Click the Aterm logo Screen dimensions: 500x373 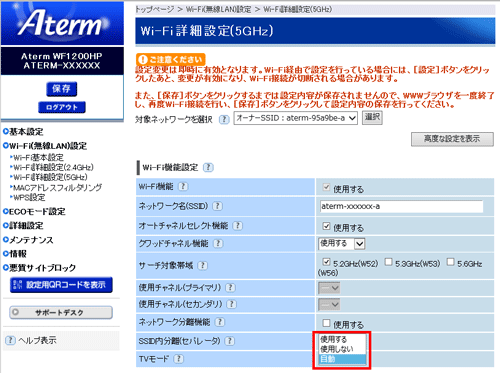pyautogui.click(x=62, y=23)
